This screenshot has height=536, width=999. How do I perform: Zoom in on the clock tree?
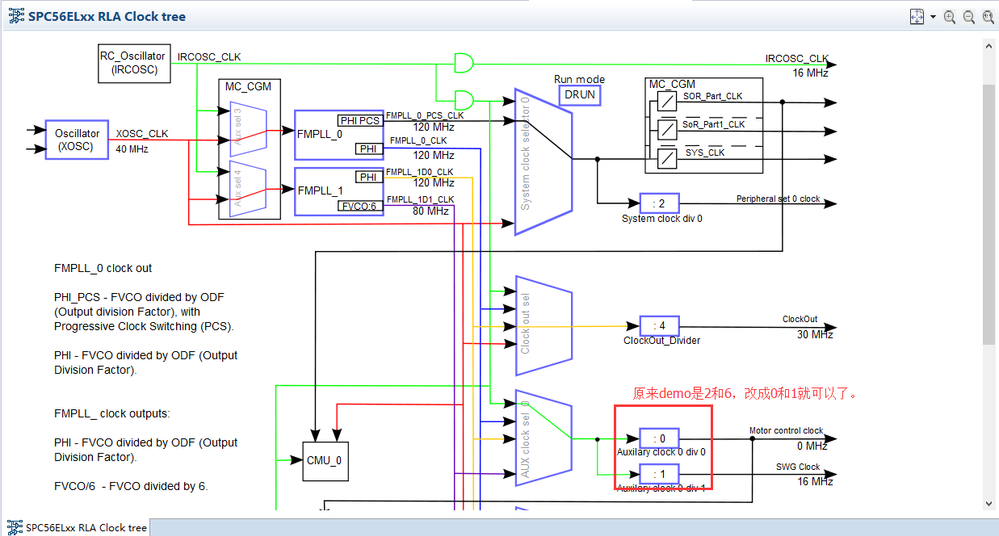coord(949,17)
